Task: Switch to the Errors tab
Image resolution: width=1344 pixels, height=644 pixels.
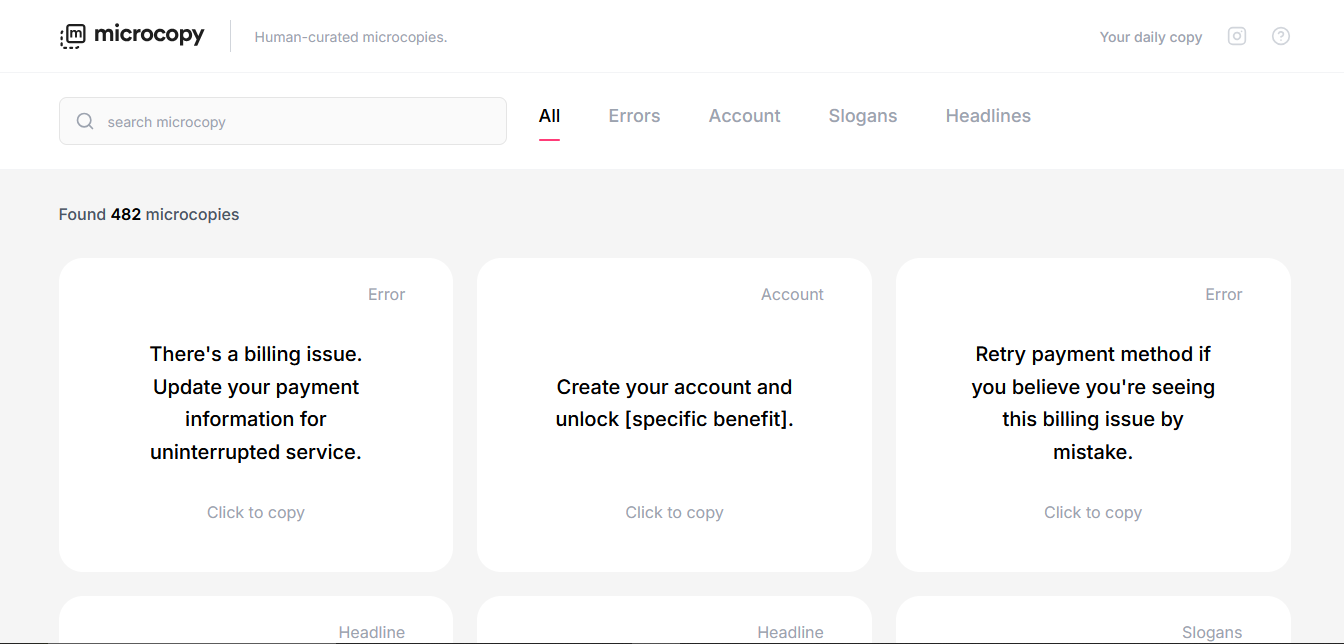Action: coord(634,116)
